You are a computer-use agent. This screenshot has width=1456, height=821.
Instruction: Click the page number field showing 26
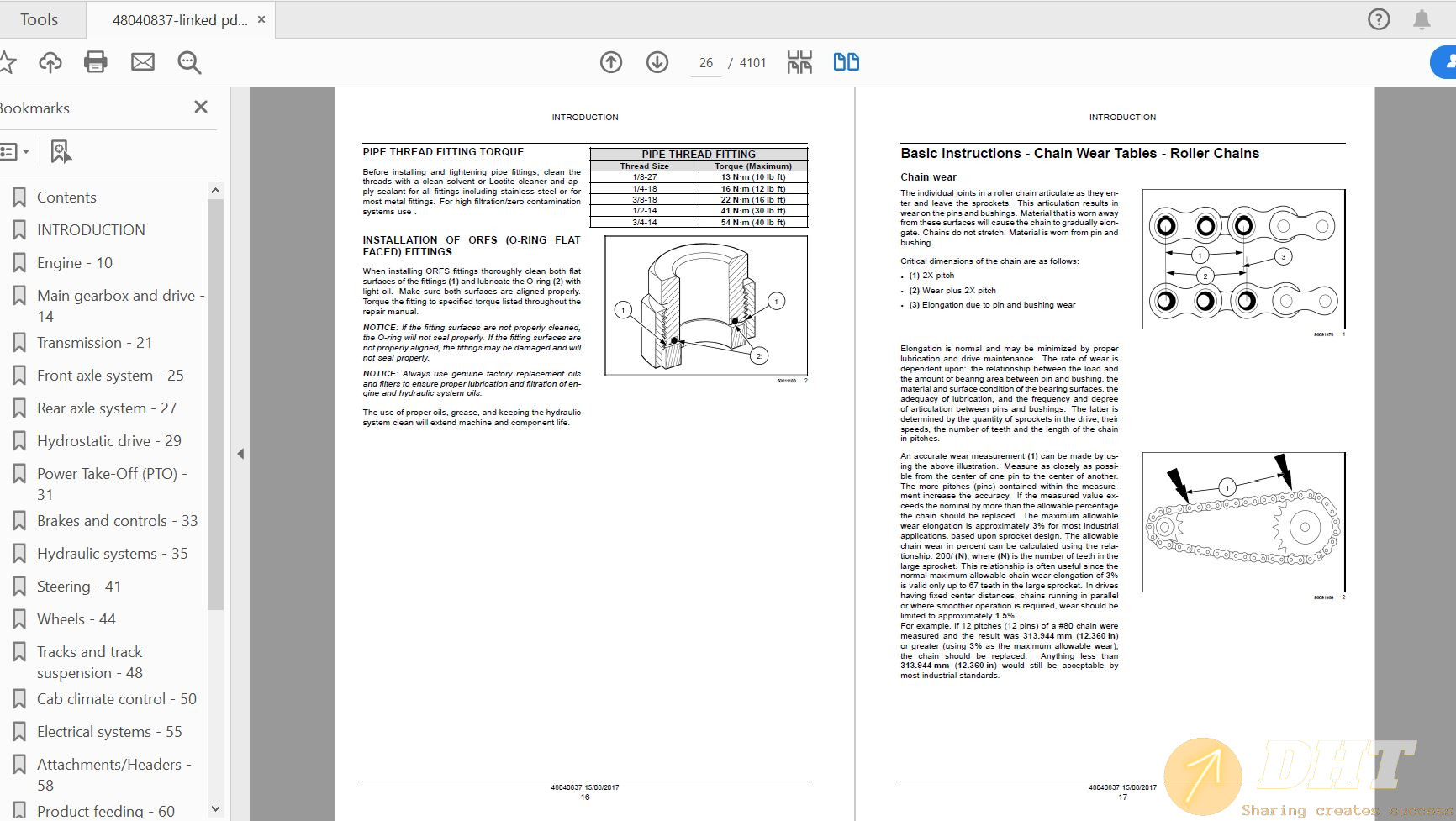point(706,63)
